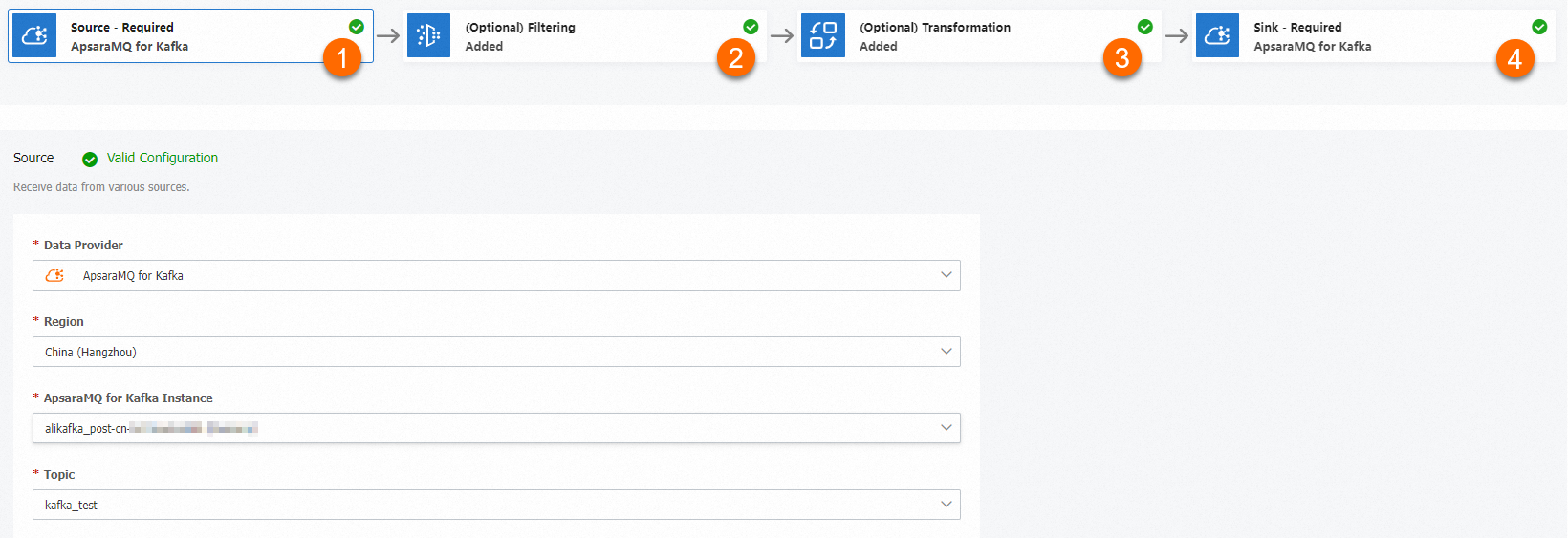Click the green checkmark on Sink step
Image resolution: width=1568 pixels, height=538 pixels.
coord(1539,27)
